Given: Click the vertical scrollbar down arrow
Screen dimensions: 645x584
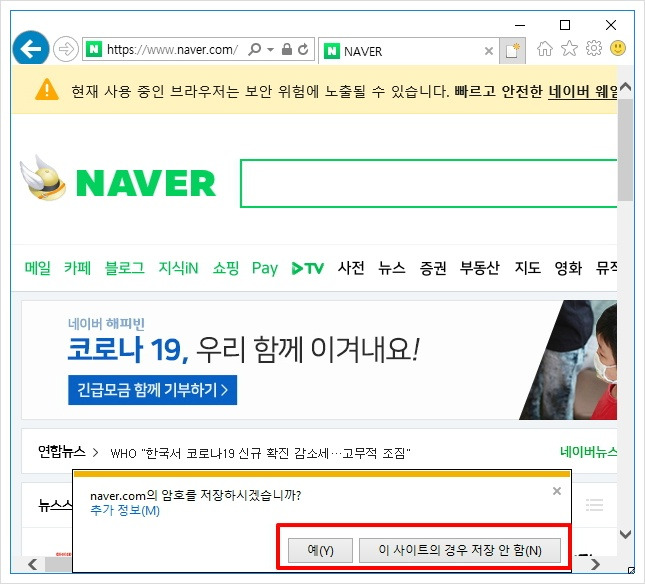Looking at the screenshot, I should pos(625,535).
